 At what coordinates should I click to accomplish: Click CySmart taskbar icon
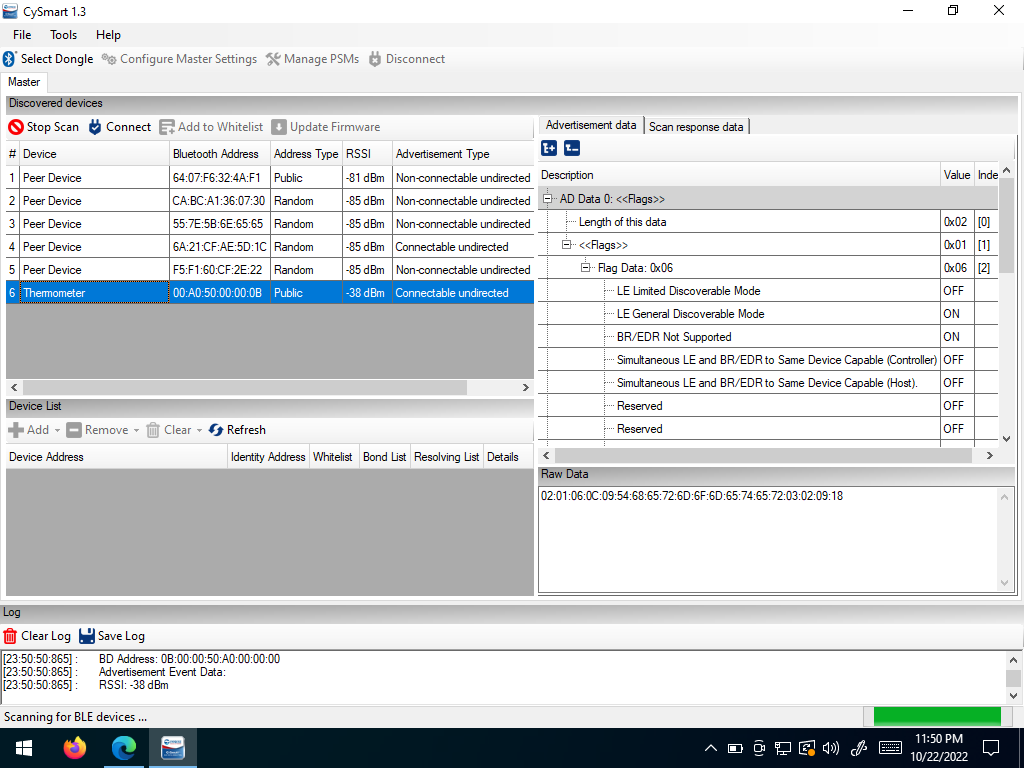[x=172, y=748]
